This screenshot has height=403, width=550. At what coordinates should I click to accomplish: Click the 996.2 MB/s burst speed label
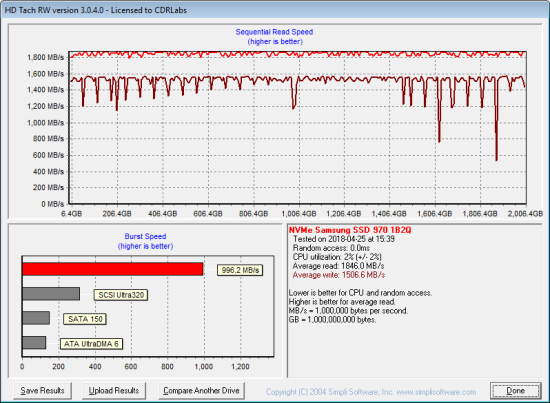point(240,270)
